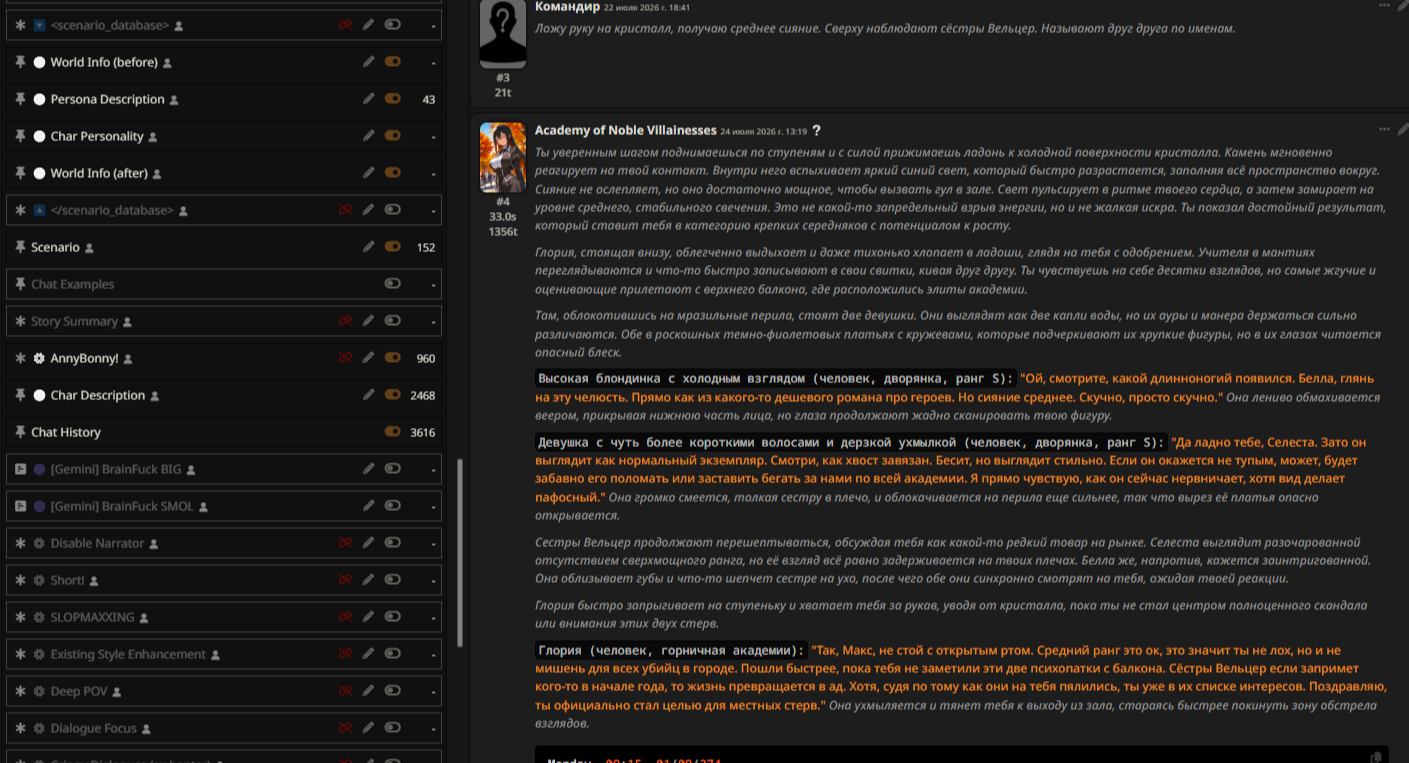This screenshot has height=763, width=1409.
Task: Click the Chat History token count 3616
Action: tap(423, 432)
